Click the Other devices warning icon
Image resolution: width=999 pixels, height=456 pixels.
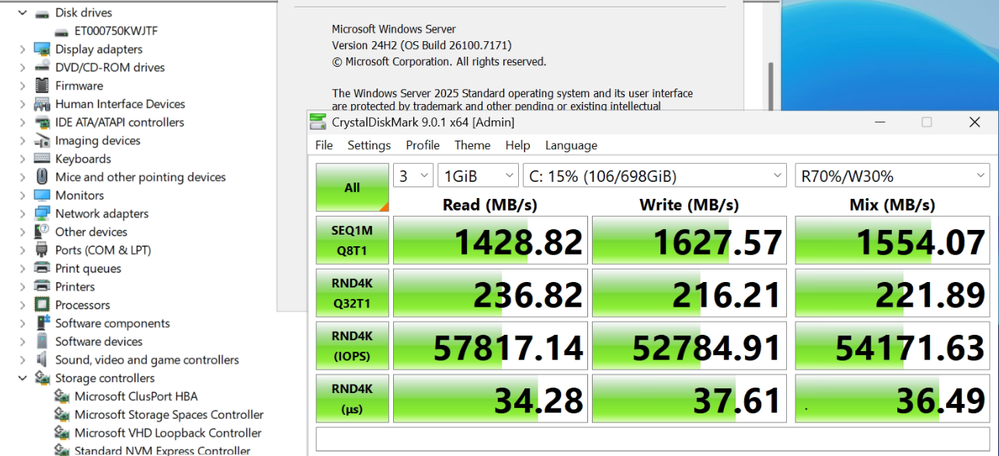coord(42,232)
